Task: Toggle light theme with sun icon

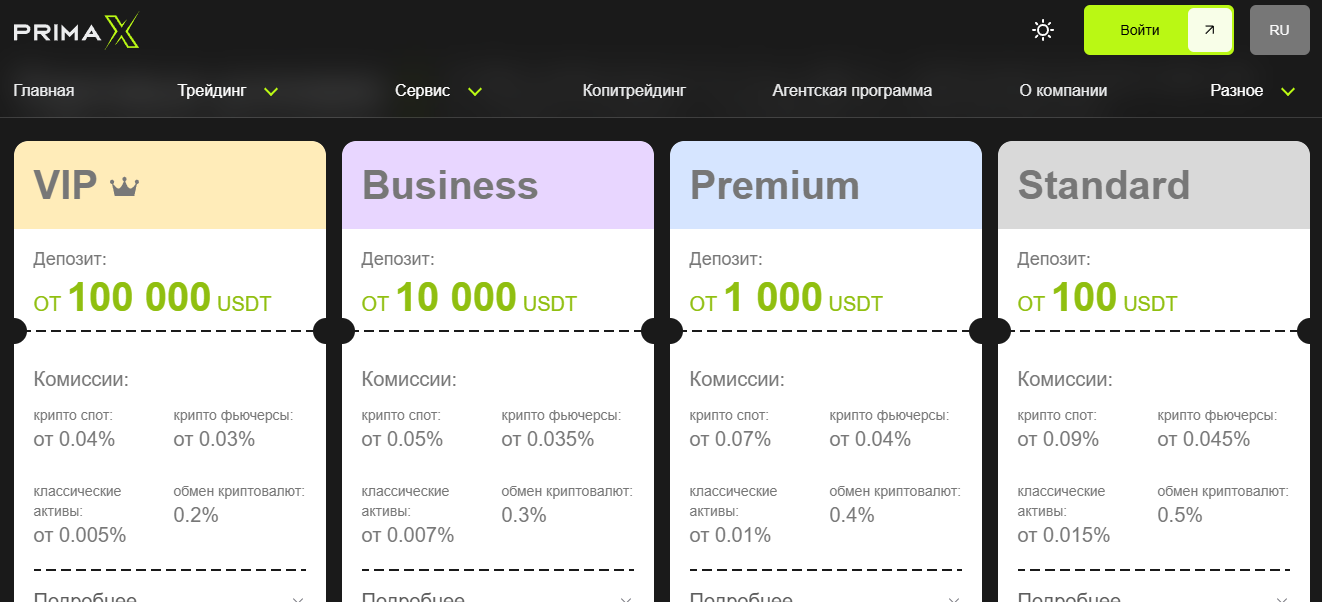Action: pos(1043,30)
